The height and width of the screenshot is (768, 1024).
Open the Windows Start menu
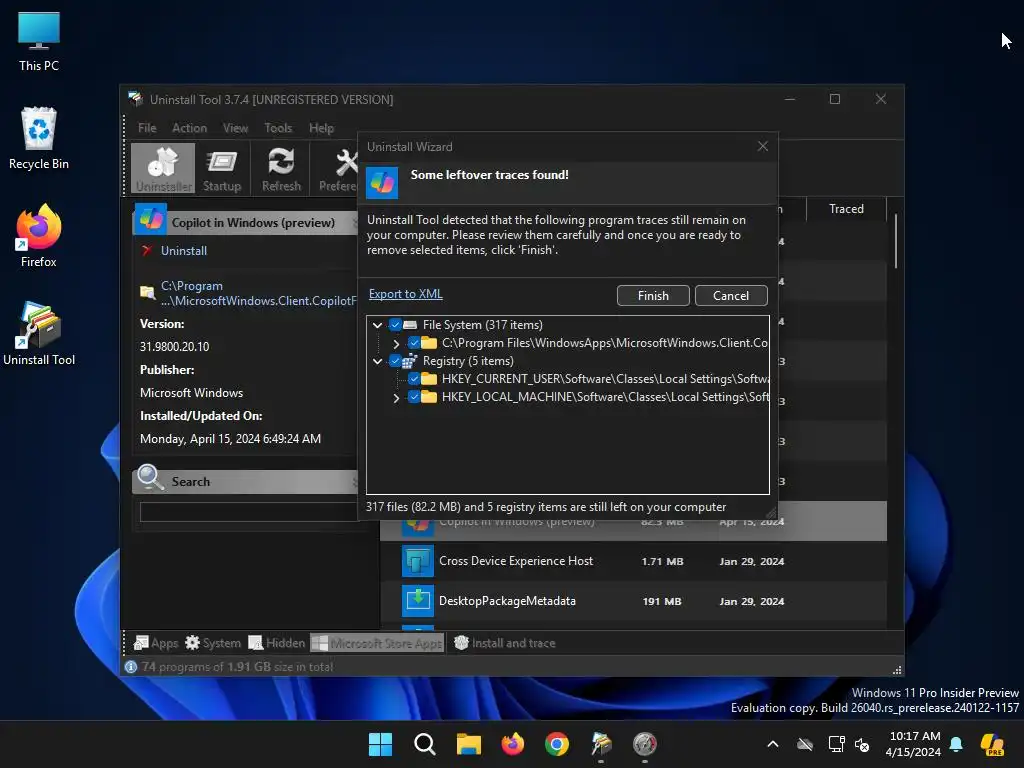(x=380, y=744)
